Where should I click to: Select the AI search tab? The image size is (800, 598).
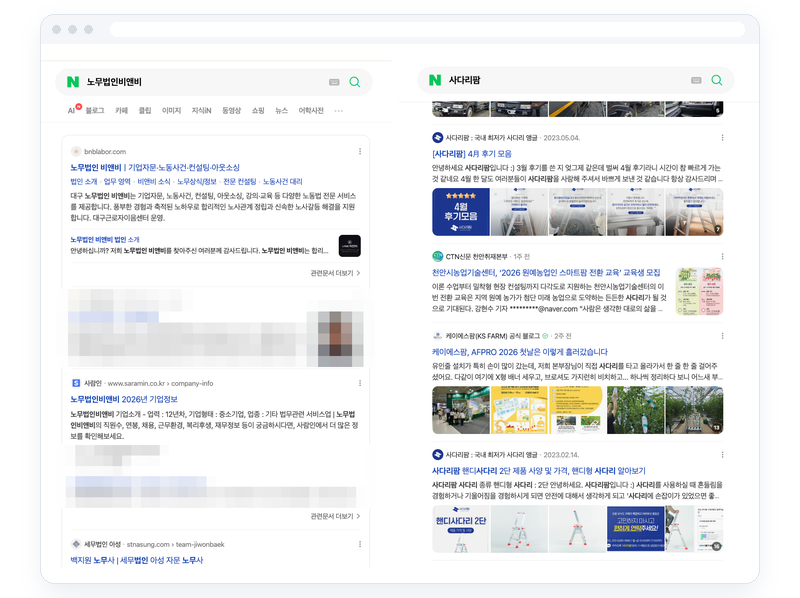click(x=71, y=111)
